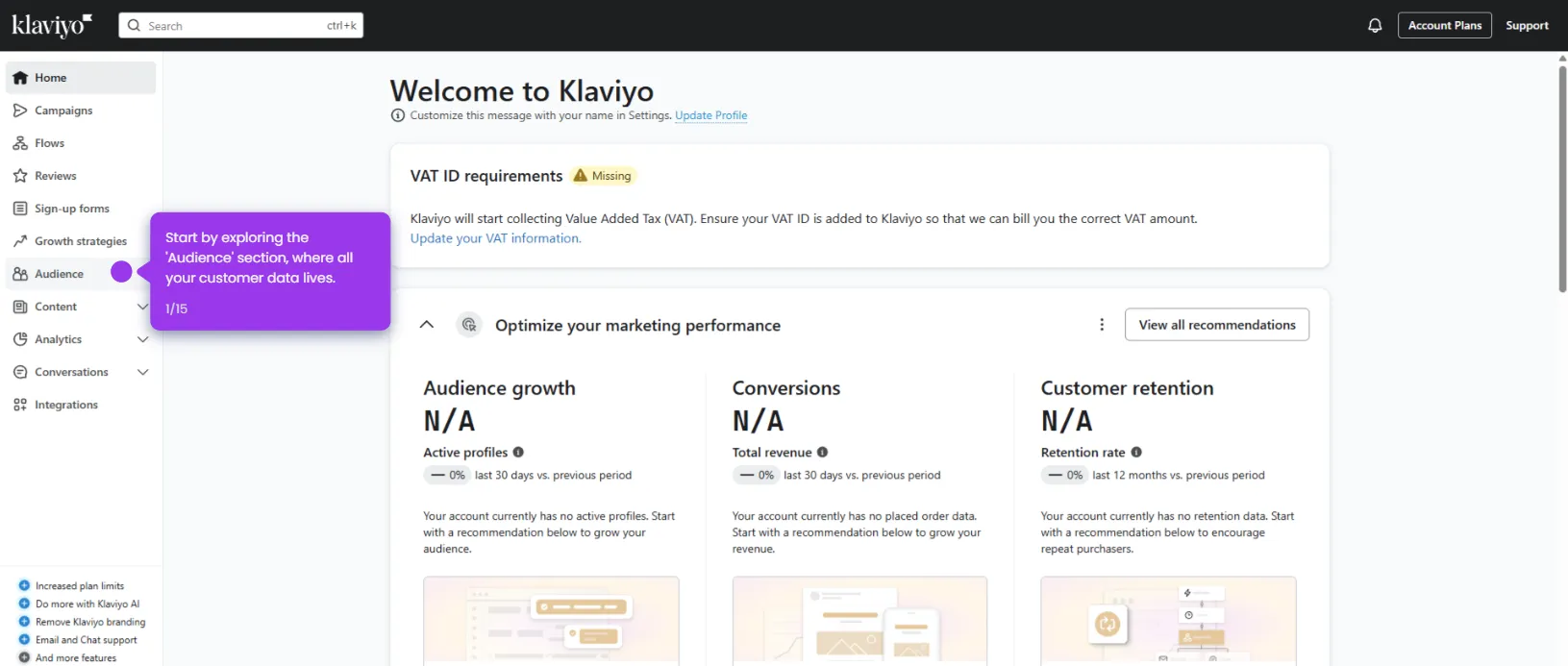Open Reviews in sidebar
1568x666 pixels.
[81, 176]
